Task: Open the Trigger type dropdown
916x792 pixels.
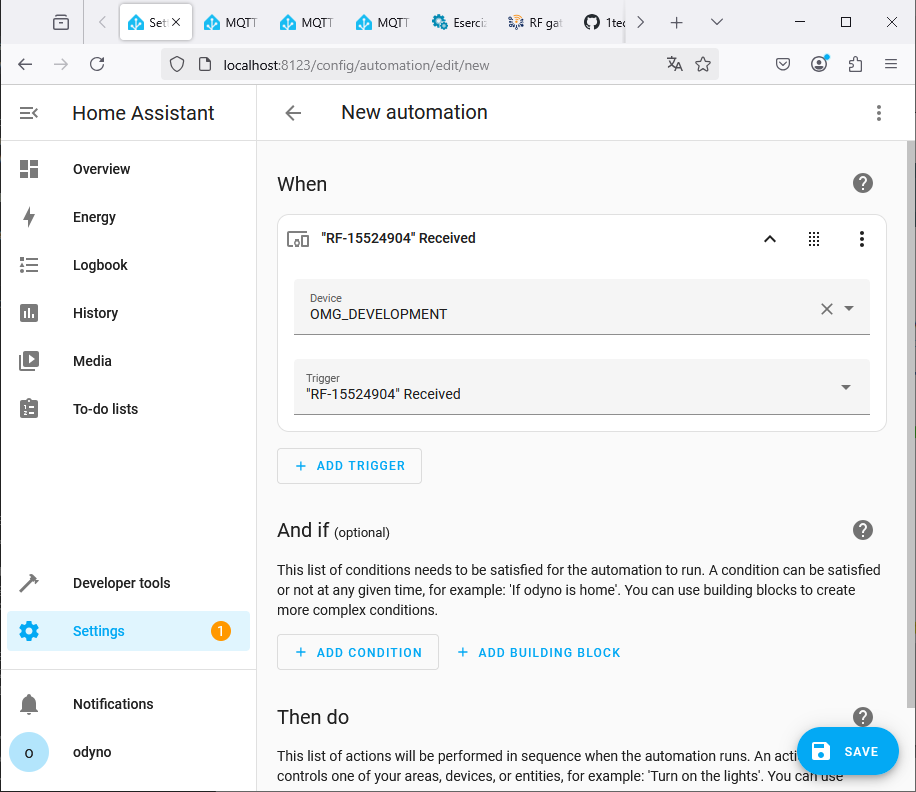Action: coord(845,388)
